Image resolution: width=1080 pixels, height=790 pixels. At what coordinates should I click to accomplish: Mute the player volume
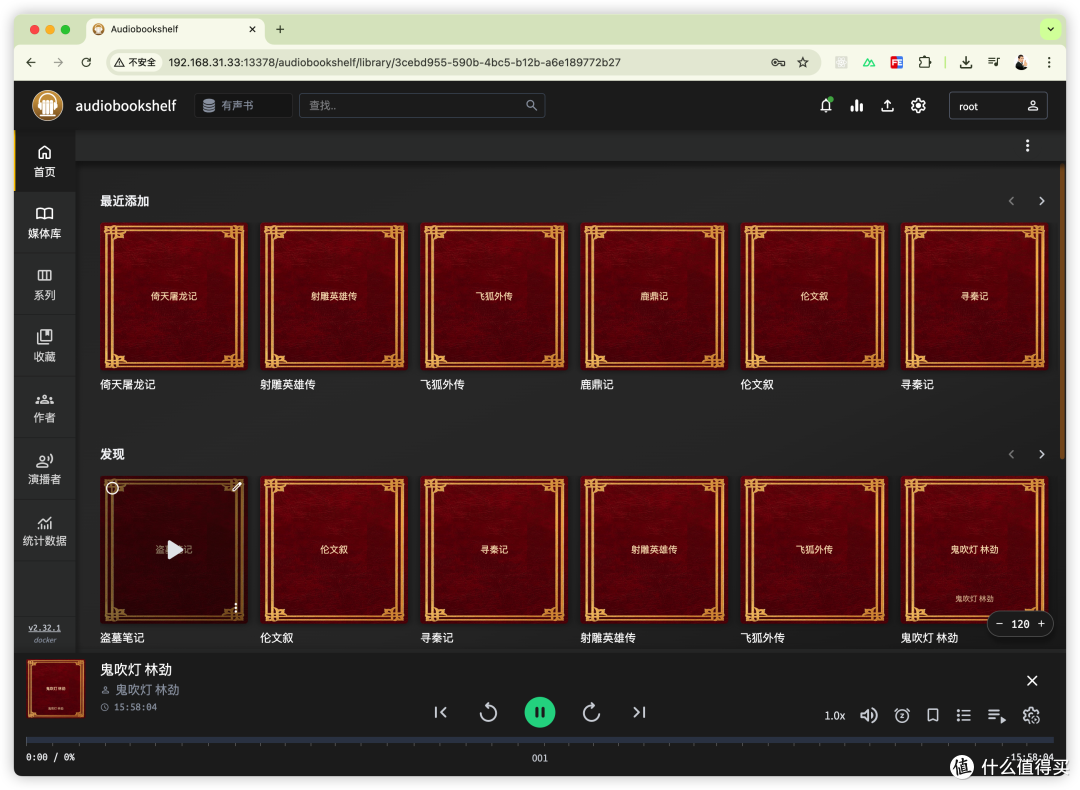tap(869, 715)
